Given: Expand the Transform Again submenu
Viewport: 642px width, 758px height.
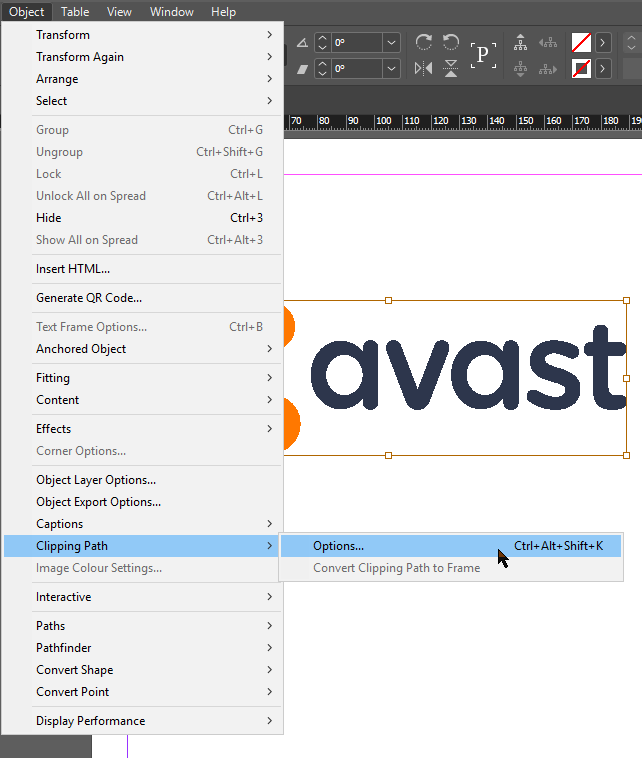Looking at the screenshot, I should pos(142,57).
